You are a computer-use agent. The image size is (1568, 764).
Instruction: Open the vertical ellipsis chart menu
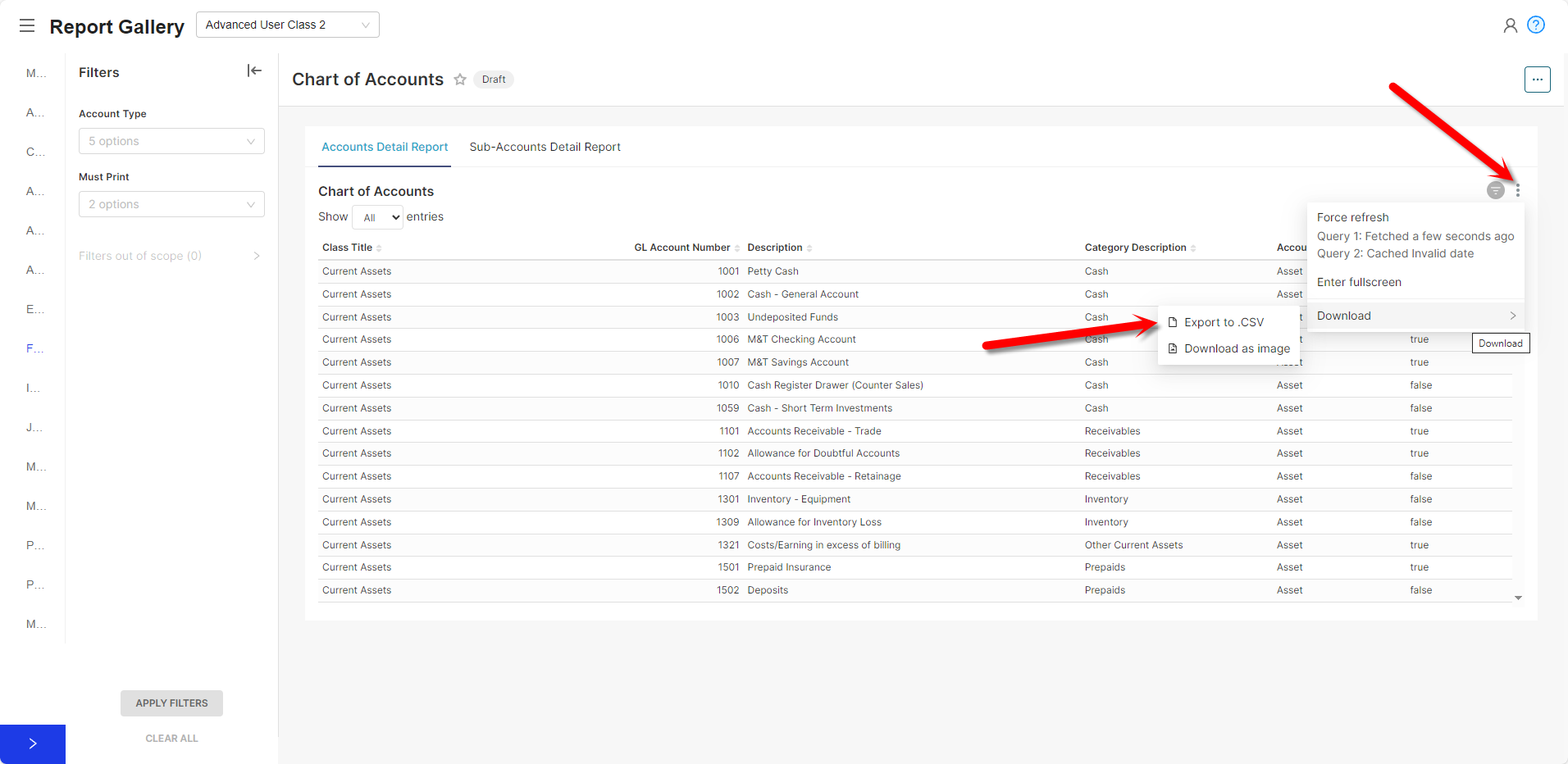(1518, 191)
